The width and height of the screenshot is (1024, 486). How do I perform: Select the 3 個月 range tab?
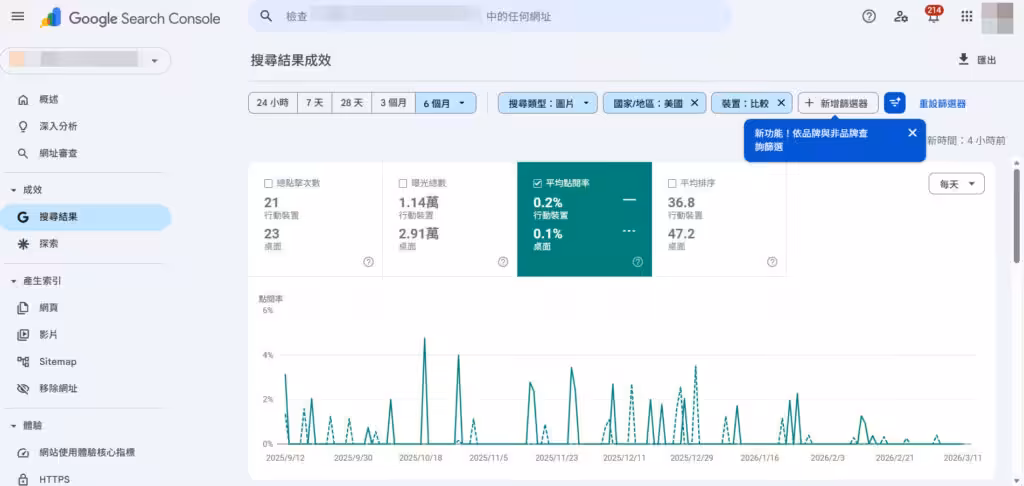pyautogui.click(x=394, y=103)
